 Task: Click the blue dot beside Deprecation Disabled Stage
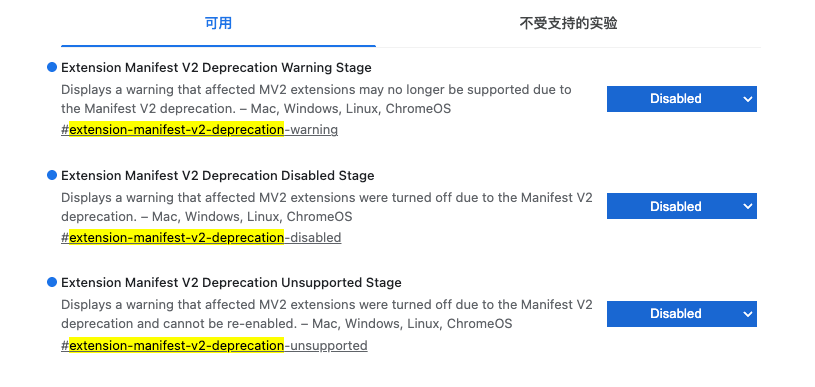click(51, 175)
